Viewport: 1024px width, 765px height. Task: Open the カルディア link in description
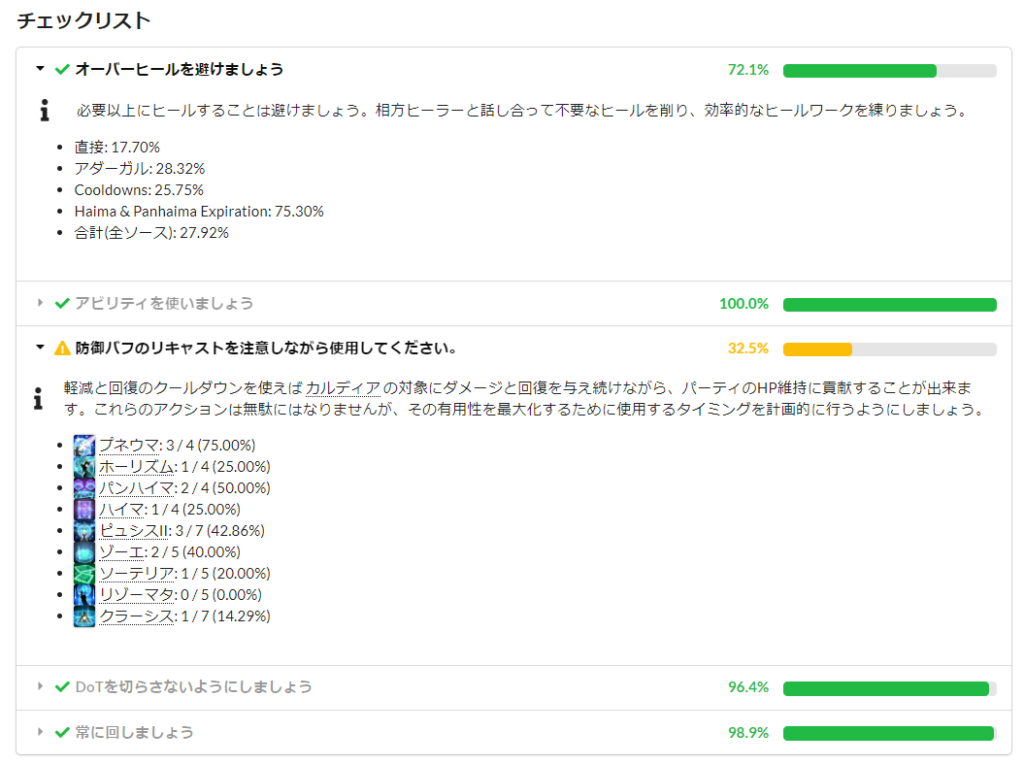343,388
